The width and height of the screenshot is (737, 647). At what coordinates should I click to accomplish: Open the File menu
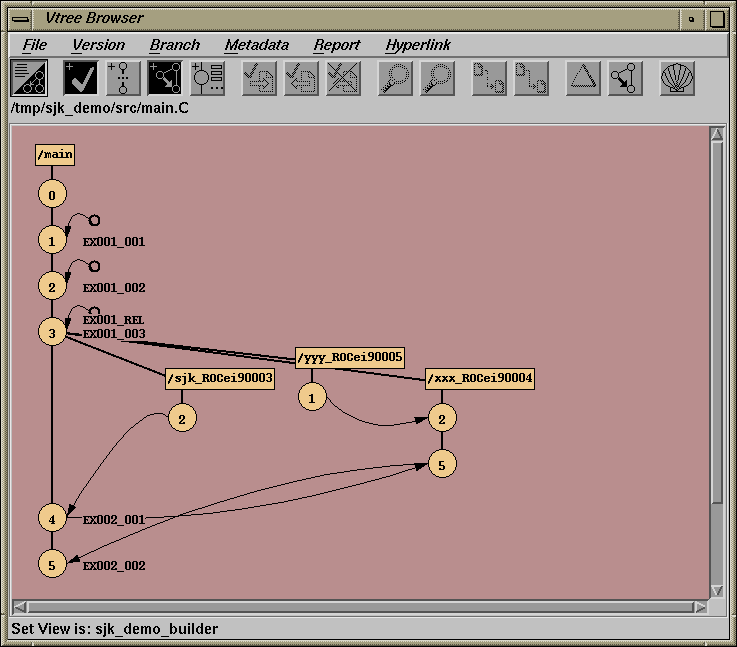point(35,45)
